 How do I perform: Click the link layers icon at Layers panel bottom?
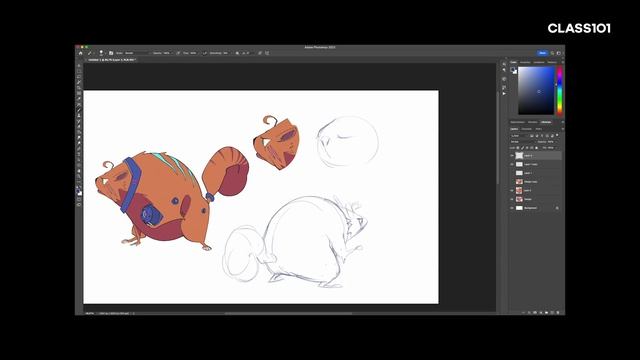click(523, 313)
